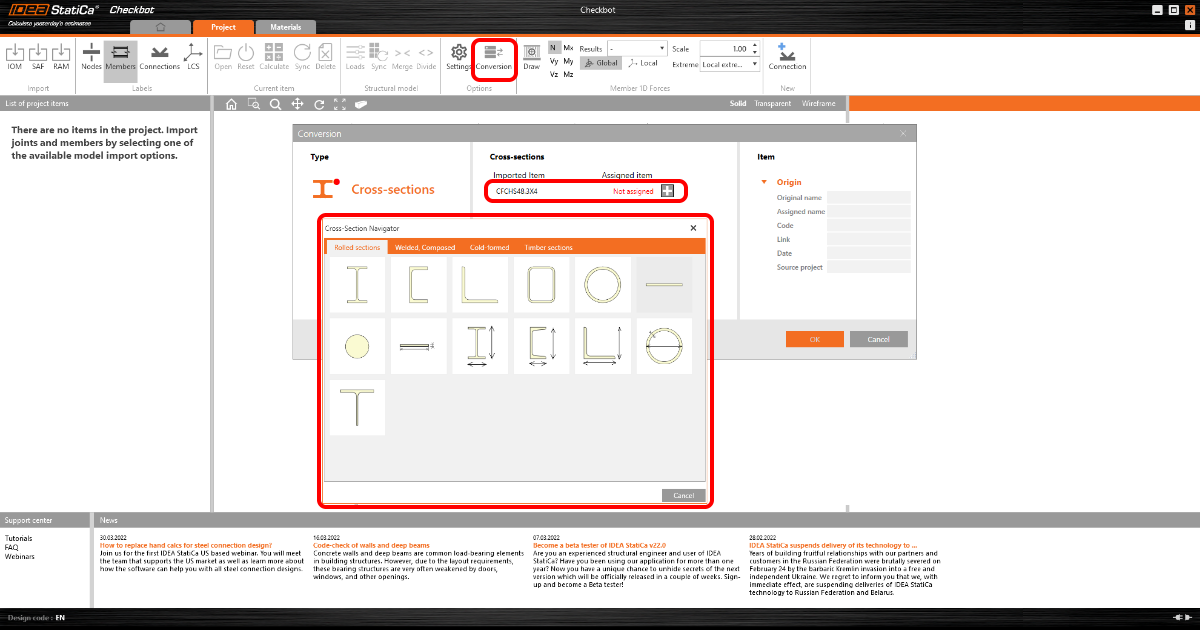
Task: Toggle Connections labels
Action: pyautogui.click(x=160, y=57)
